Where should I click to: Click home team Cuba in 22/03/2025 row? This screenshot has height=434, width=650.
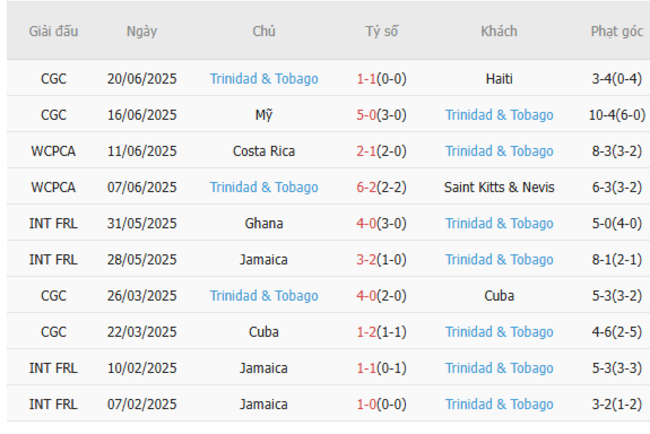[x=264, y=332]
